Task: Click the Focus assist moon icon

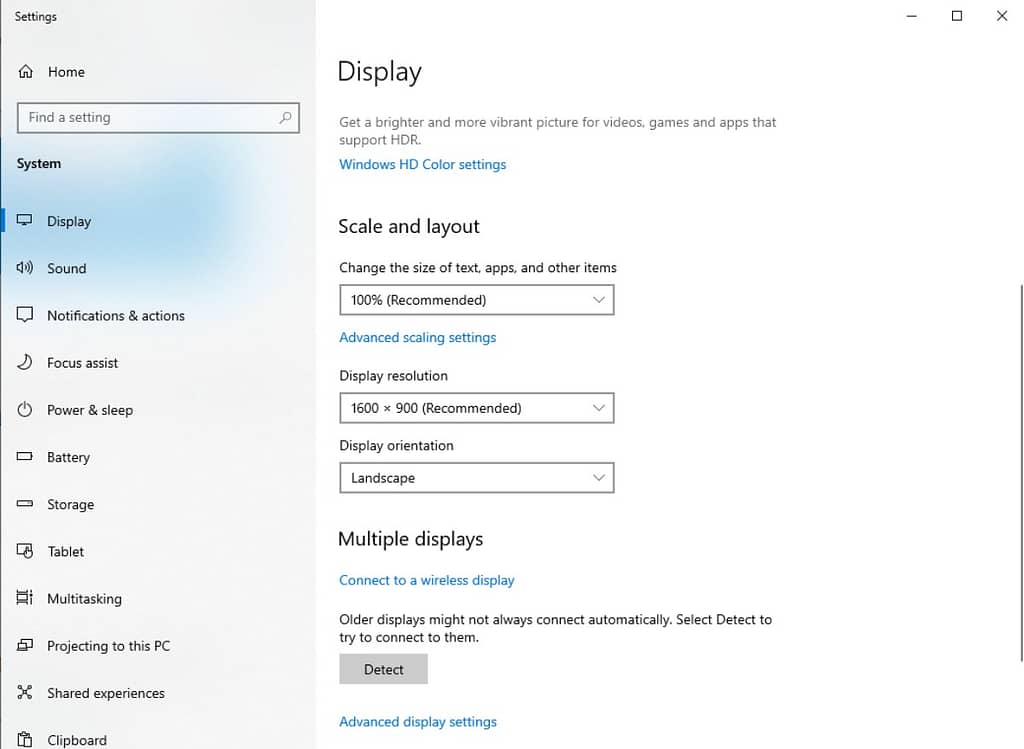Action: 25,362
